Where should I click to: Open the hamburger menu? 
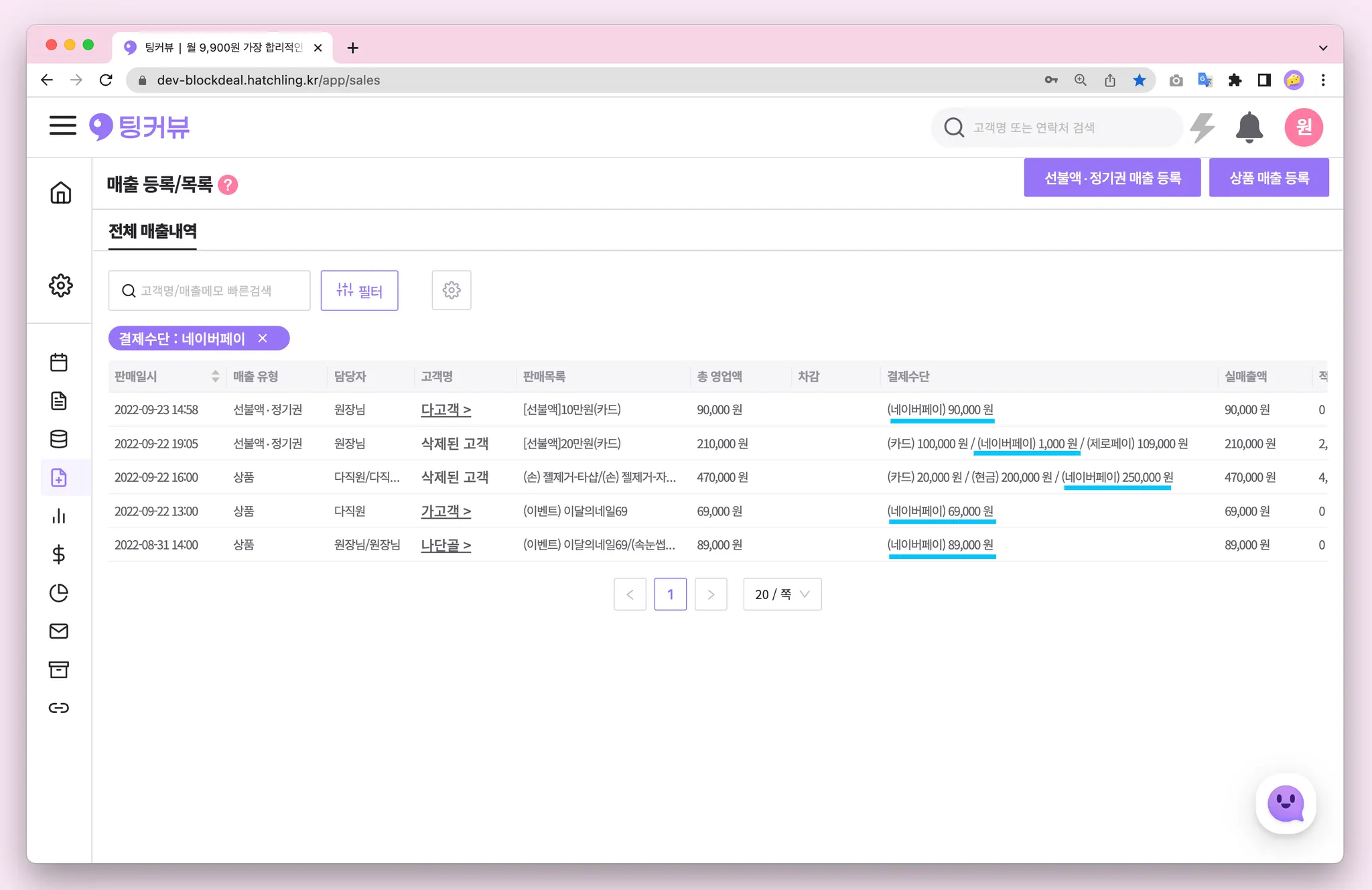point(62,125)
